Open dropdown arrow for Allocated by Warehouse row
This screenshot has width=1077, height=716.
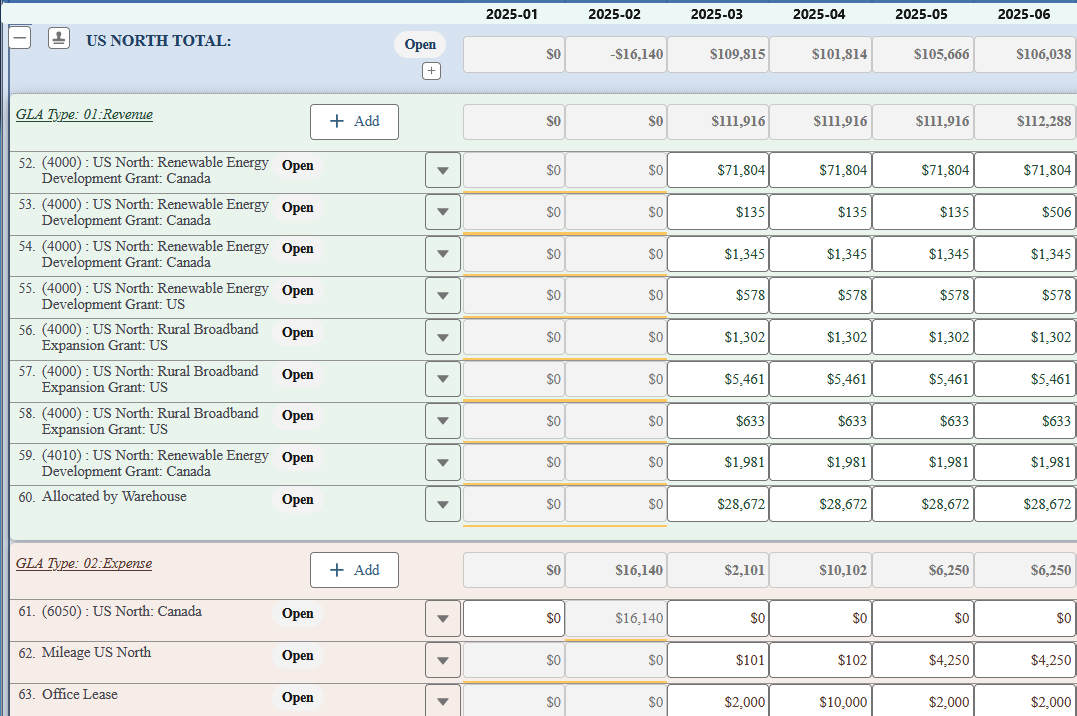pos(443,504)
